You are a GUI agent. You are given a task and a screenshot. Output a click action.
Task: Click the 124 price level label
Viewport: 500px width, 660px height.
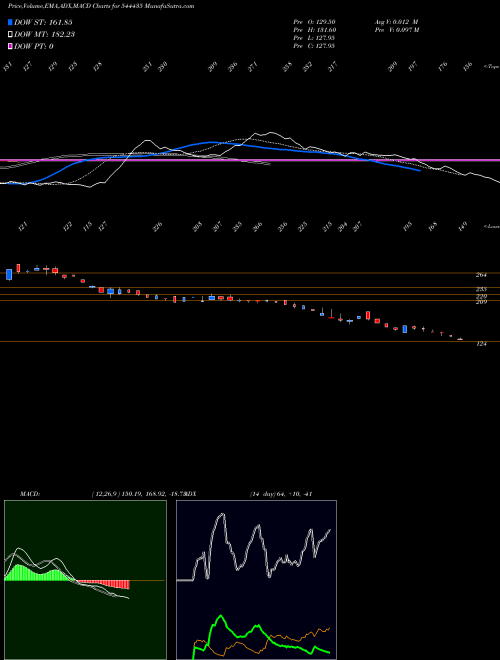(x=481, y=344)
